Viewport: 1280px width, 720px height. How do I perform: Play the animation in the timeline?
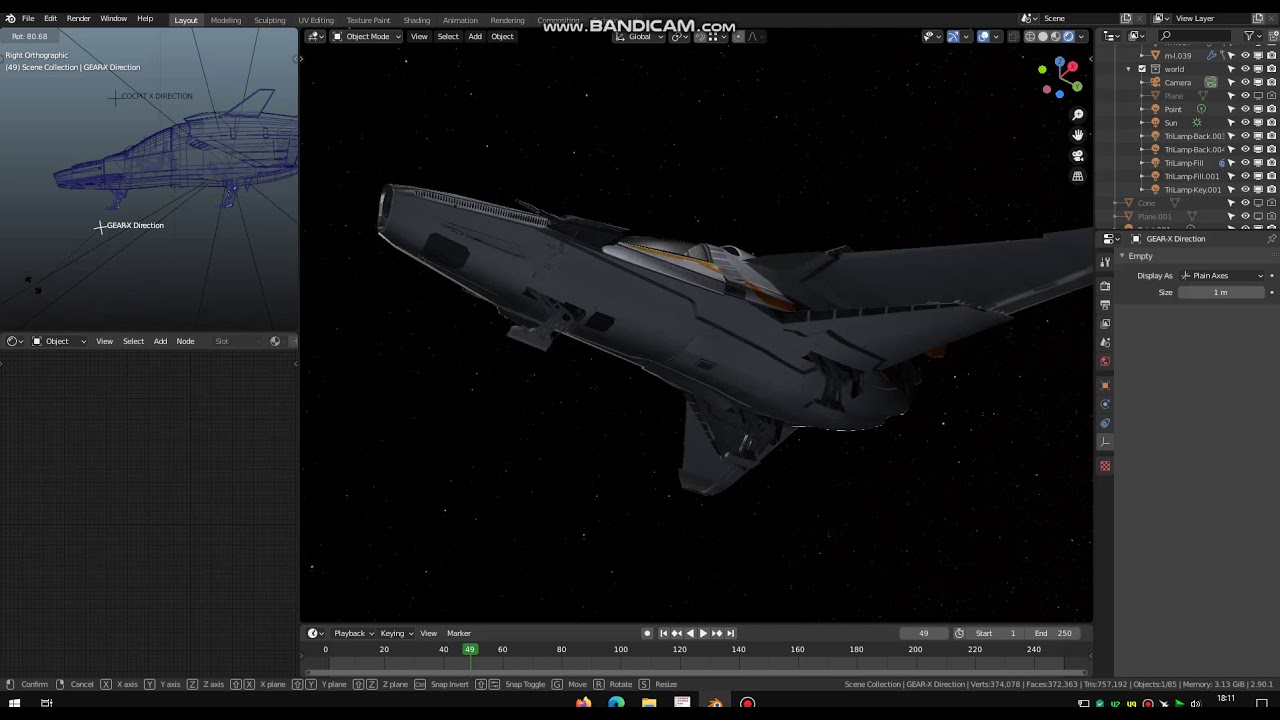click(x=703, y=633)
